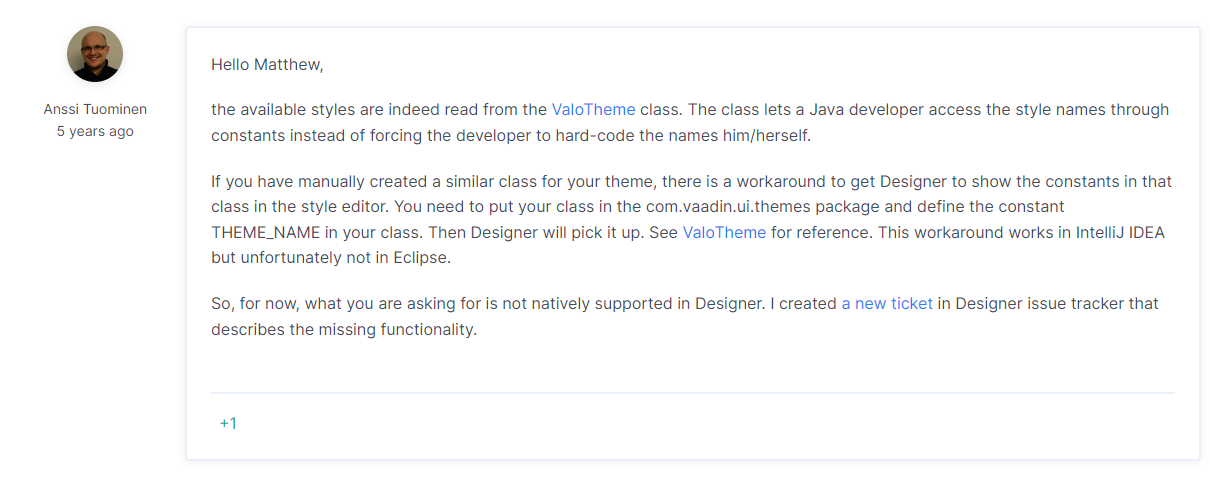Open the Anssi Tuominen author name
Viewport: 1210px width, 480px height.
95,110
